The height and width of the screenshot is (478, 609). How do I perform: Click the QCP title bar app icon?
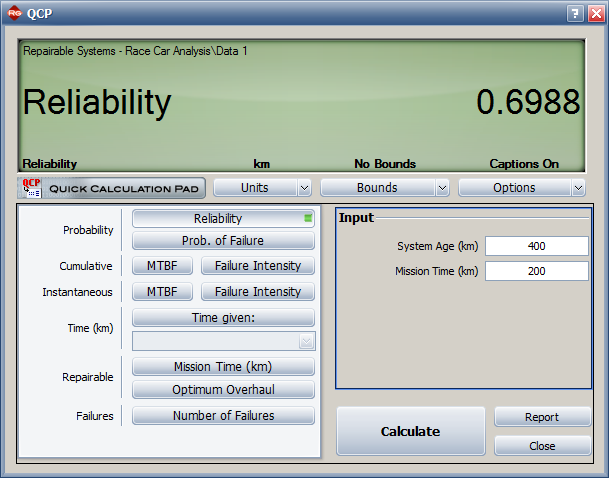pos(14,14)
